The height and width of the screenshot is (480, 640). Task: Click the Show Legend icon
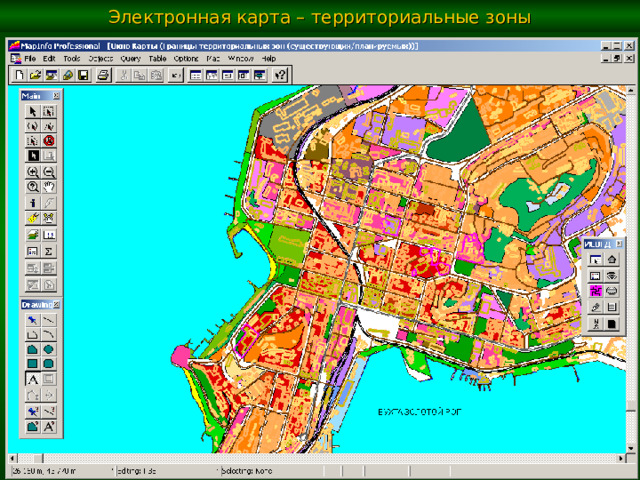[x=33, y=251]
